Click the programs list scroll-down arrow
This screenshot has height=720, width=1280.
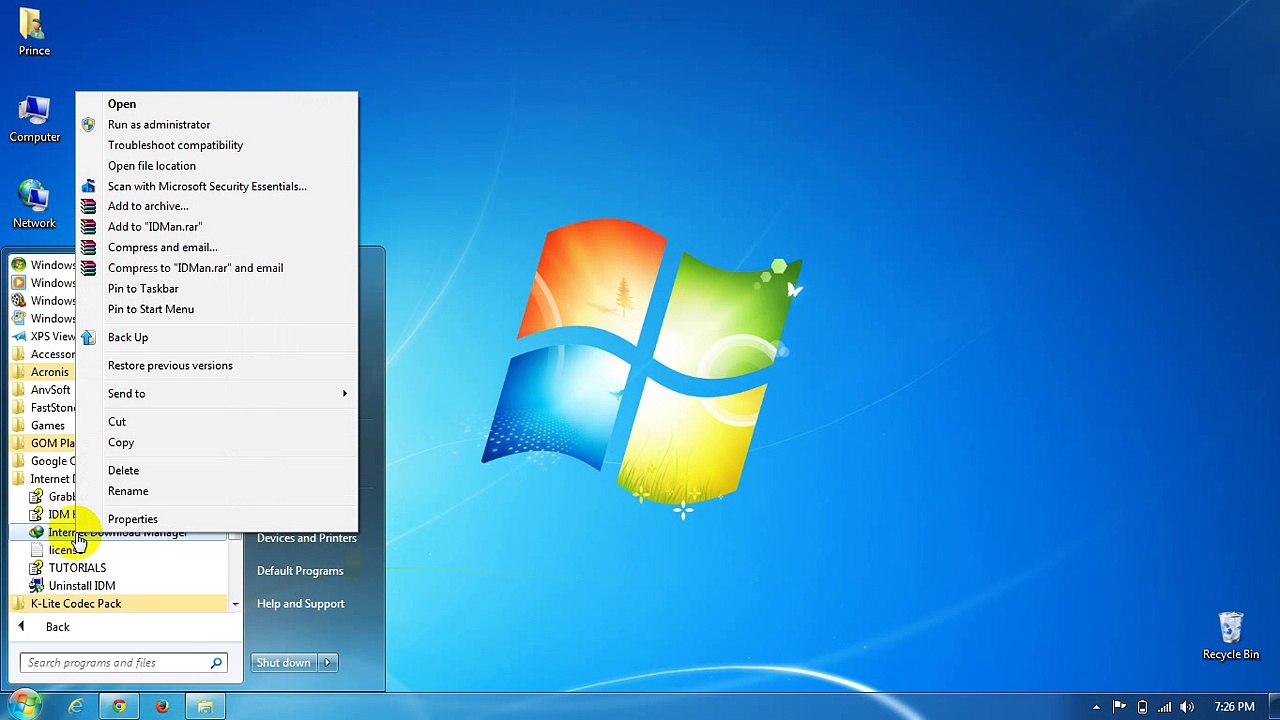(235, 604)
